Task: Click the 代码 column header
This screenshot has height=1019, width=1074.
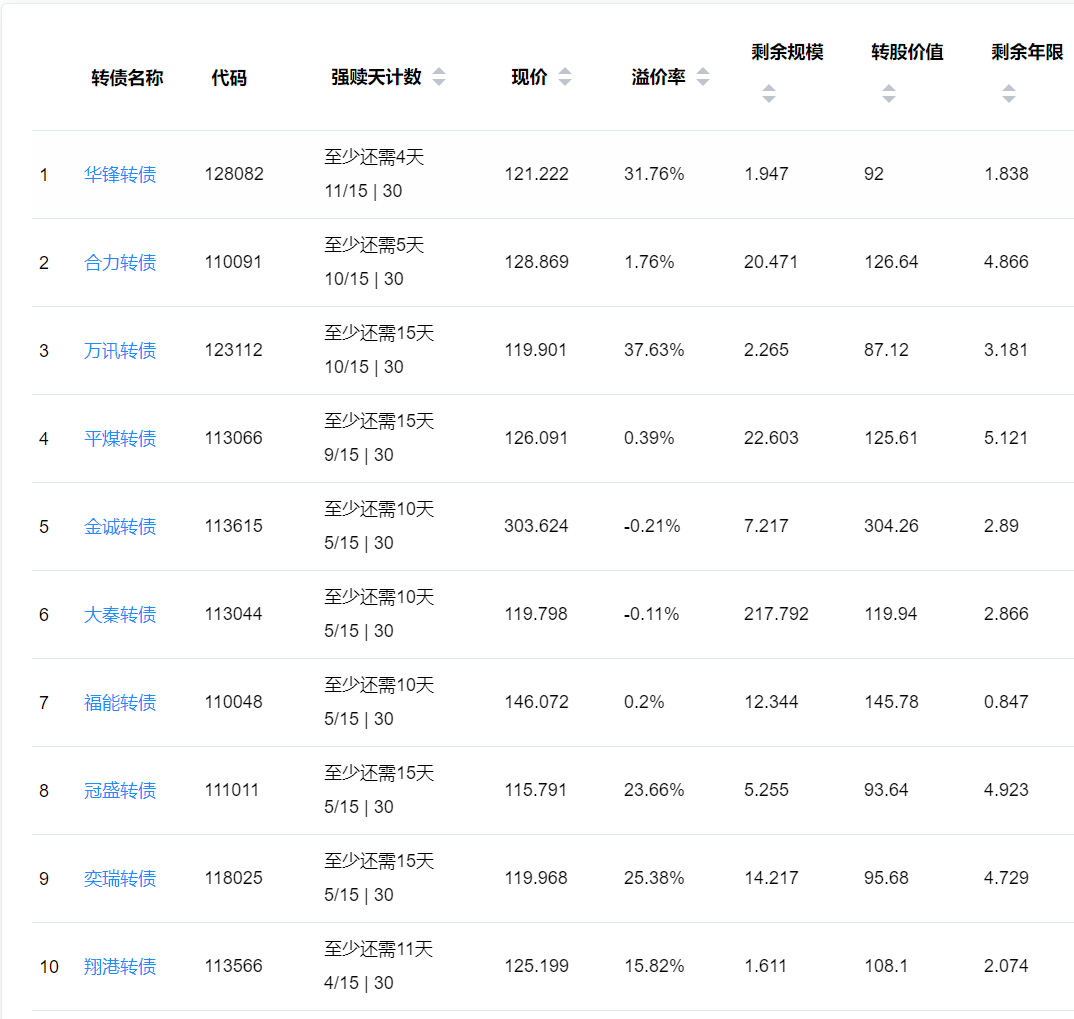Action: click(229, 78)
